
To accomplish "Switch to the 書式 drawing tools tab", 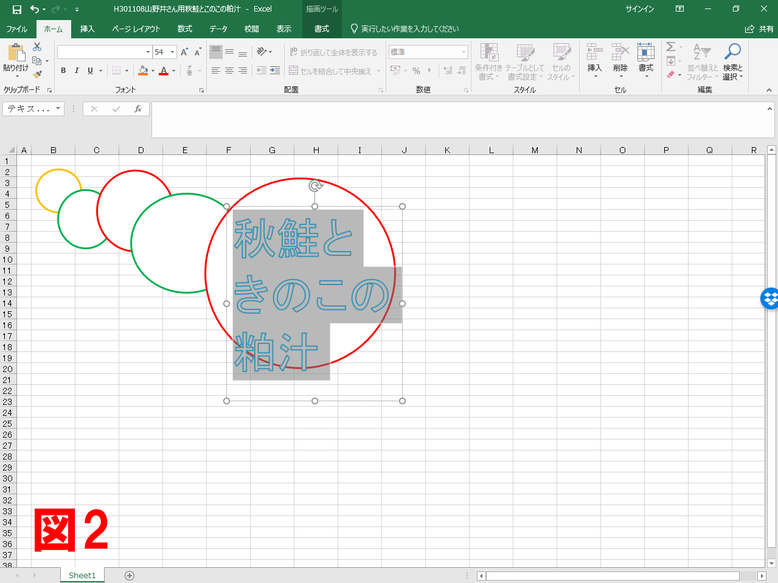I will coord(322,29).
